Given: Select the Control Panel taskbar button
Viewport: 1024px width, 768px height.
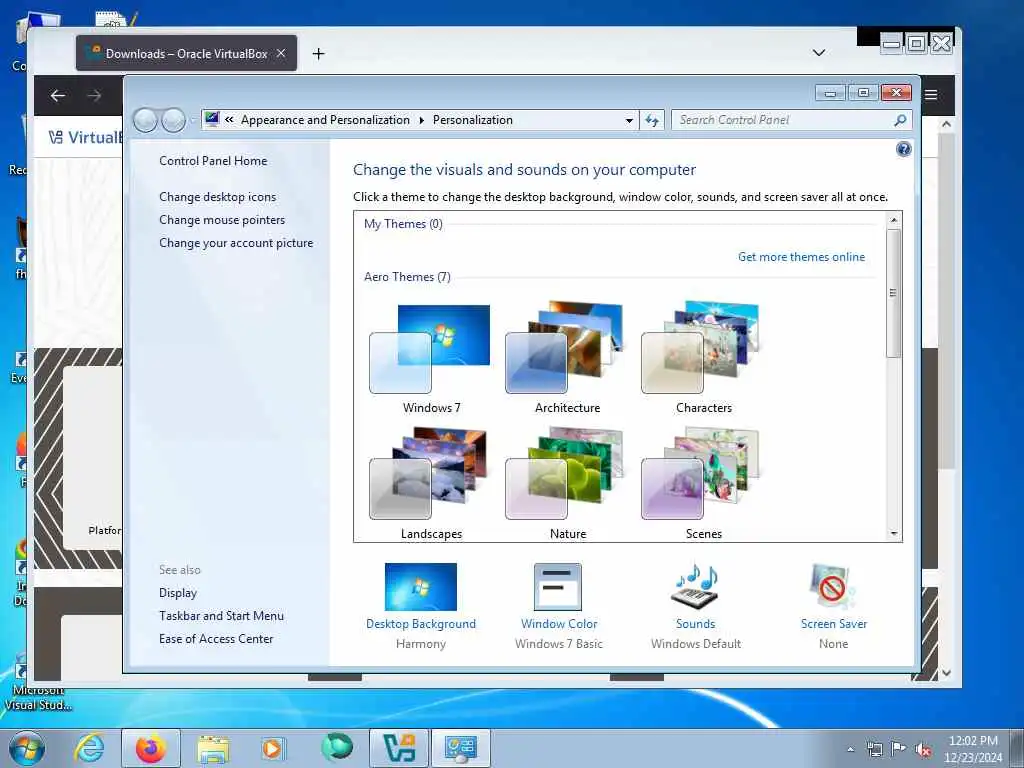Looking at the screenshot, I should tap(461, 748).
